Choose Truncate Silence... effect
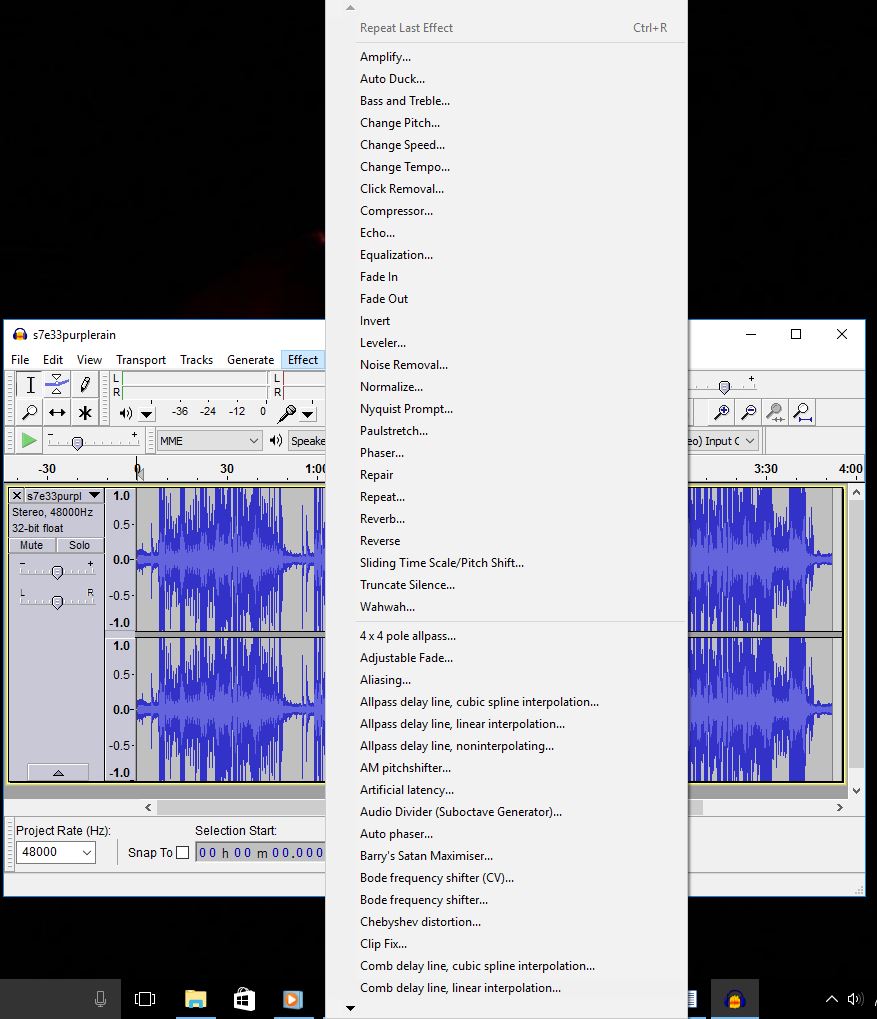877x1019 pixels. (506, 584)
